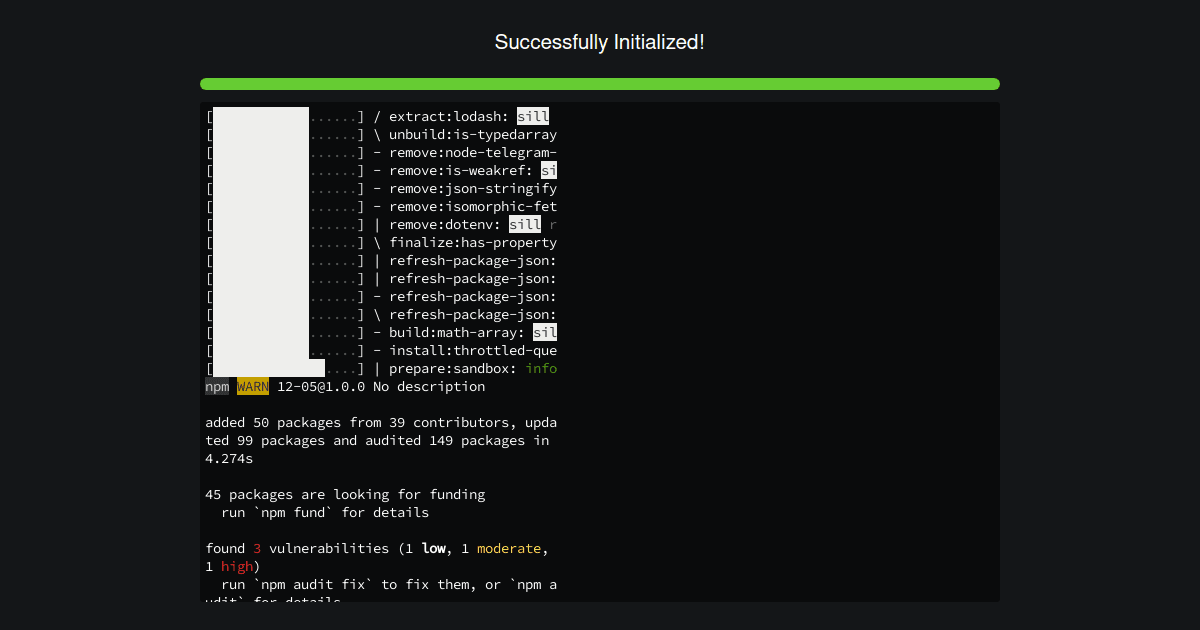
Task: Click the green progress bar below the title
Action: (600, 84)
